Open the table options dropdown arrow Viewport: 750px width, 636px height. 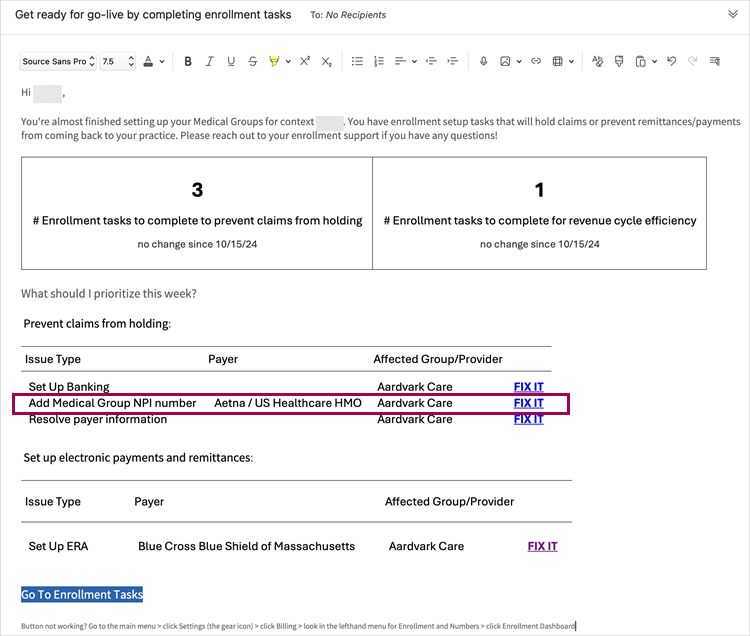point(571,61)
